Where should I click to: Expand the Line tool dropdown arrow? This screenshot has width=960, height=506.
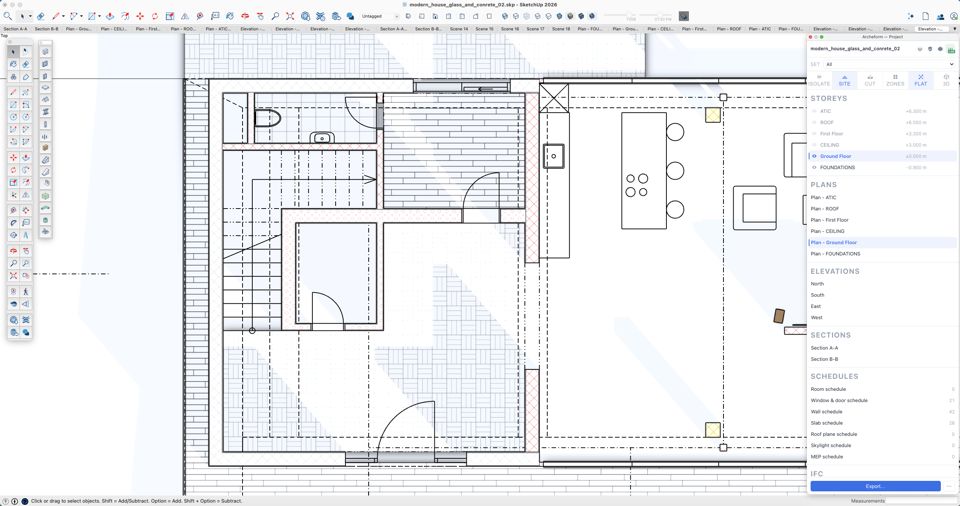point(63,16)
